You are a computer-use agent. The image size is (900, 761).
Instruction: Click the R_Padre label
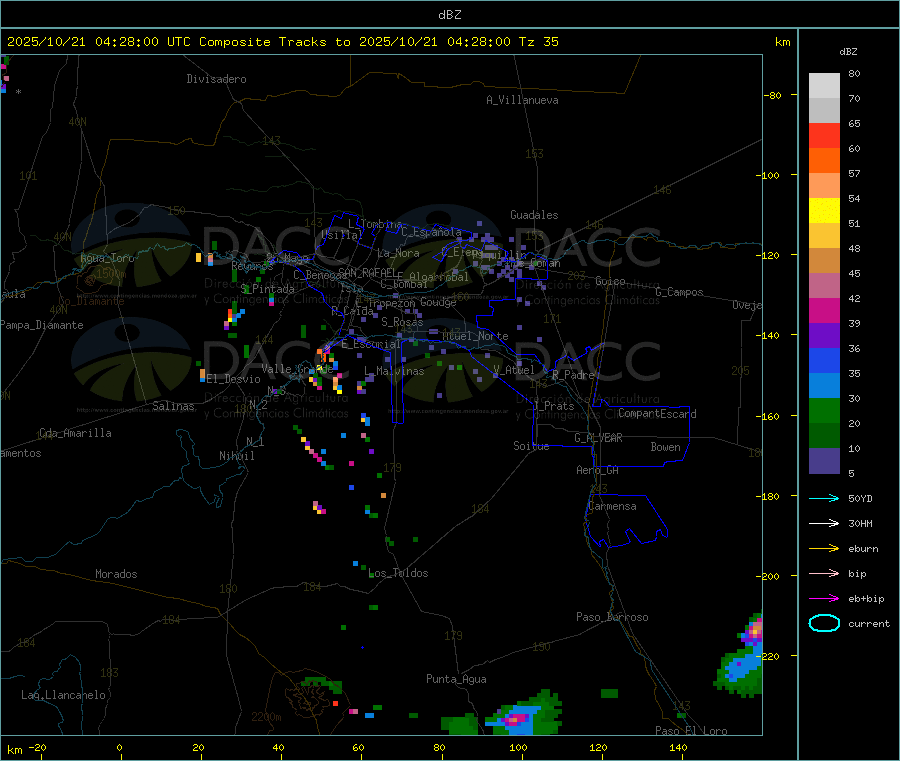573,375
